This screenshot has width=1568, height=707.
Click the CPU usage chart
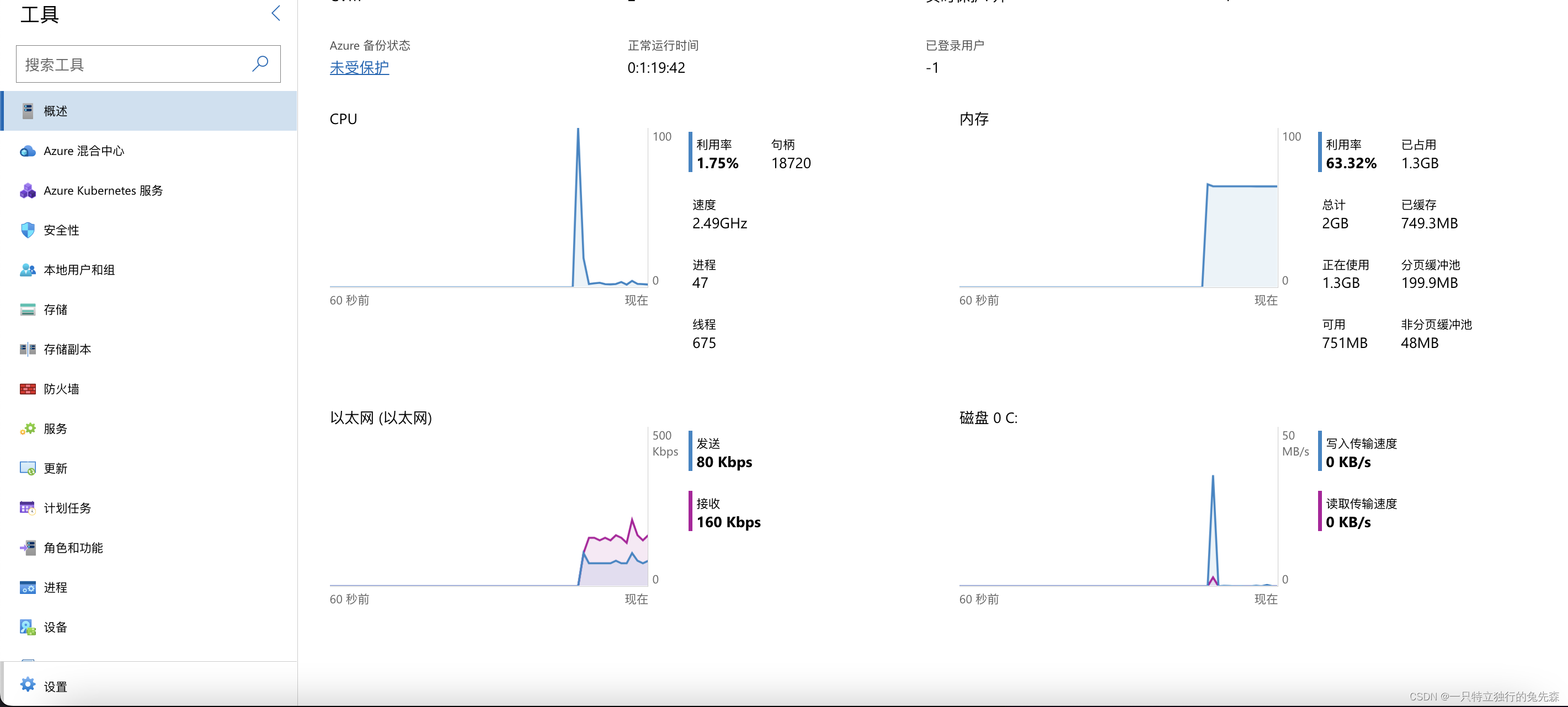coord(489,207)
